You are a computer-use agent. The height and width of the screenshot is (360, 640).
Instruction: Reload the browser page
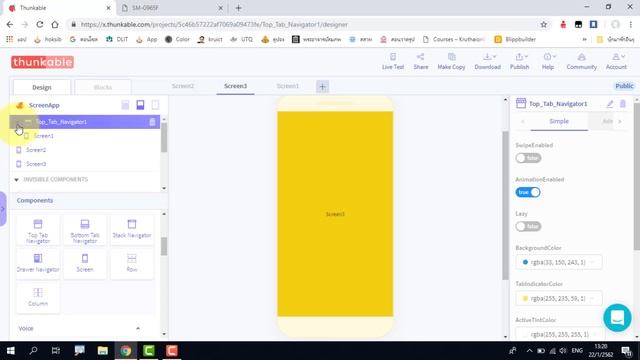click(40, 24)
